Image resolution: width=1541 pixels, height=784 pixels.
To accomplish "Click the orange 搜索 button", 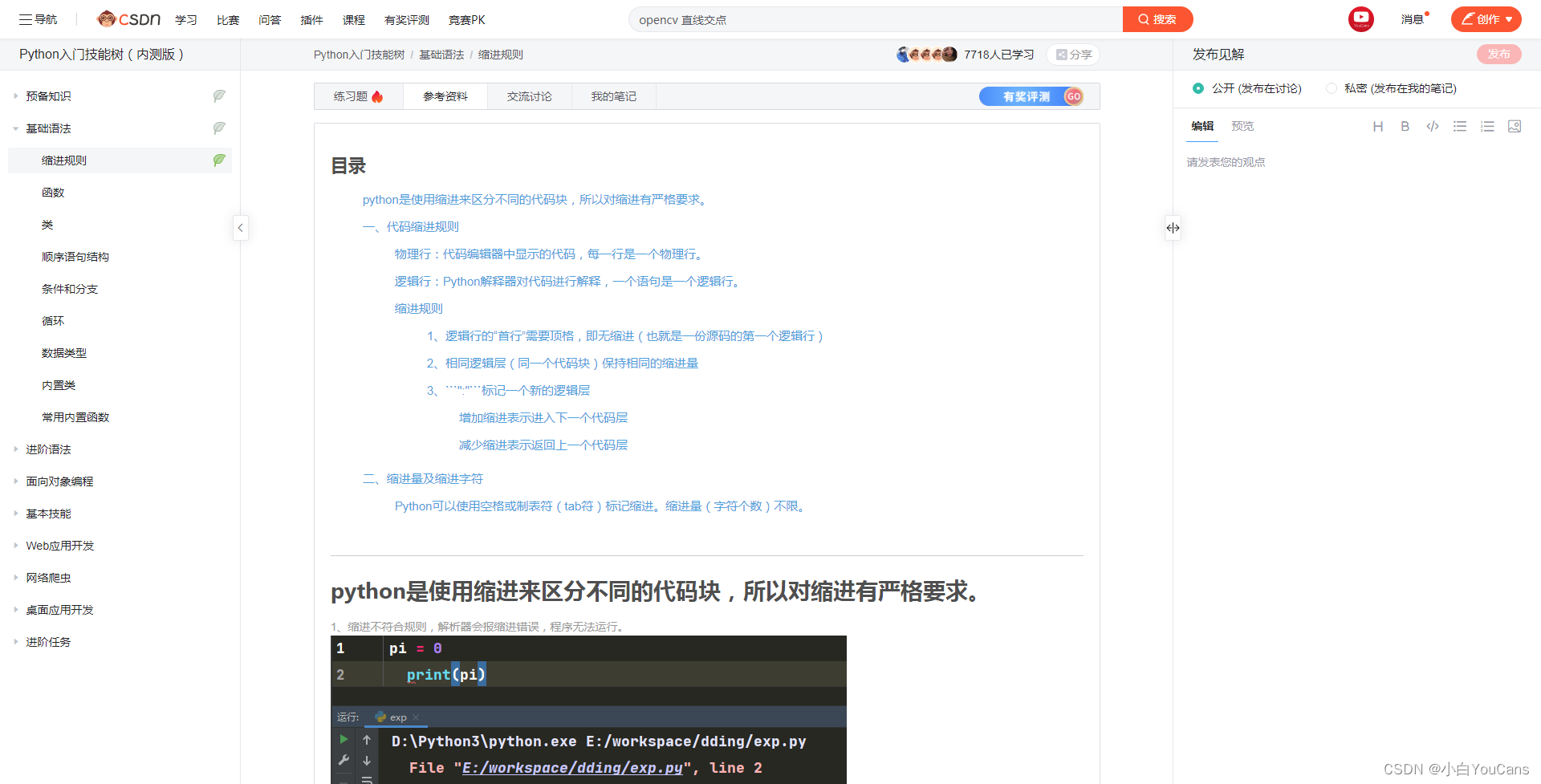I will click(x=1157, y=19).
